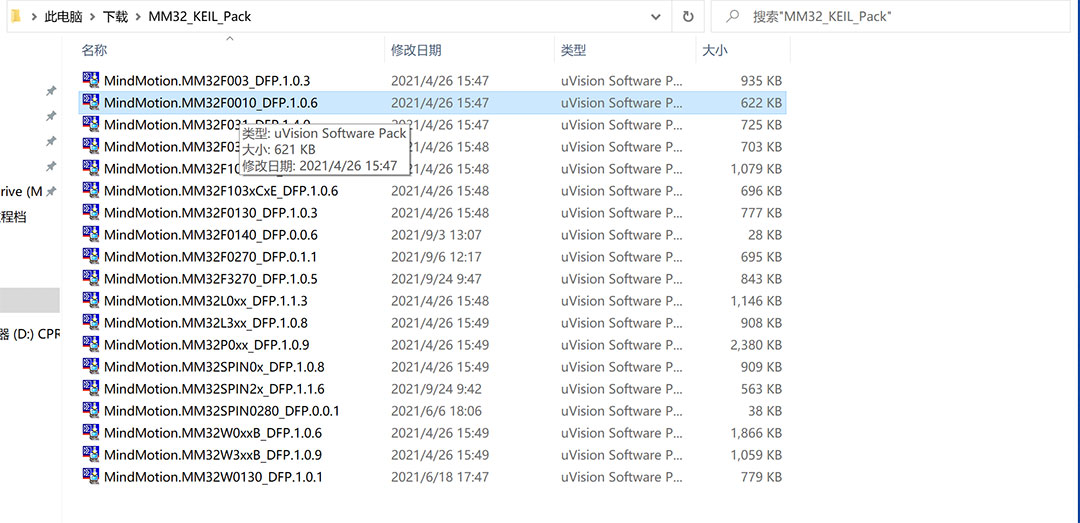Click the MM32F3270_DFP.1.0.5 file icon
1080x523 pixels.
click(x=90, y=278)
